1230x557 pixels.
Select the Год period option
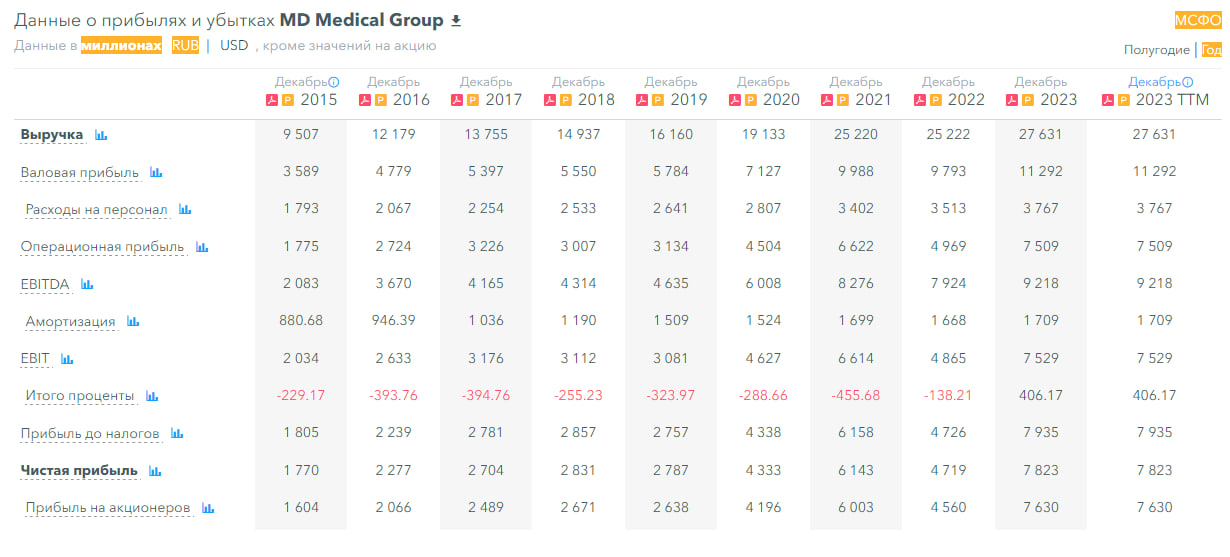point(1210,50)
